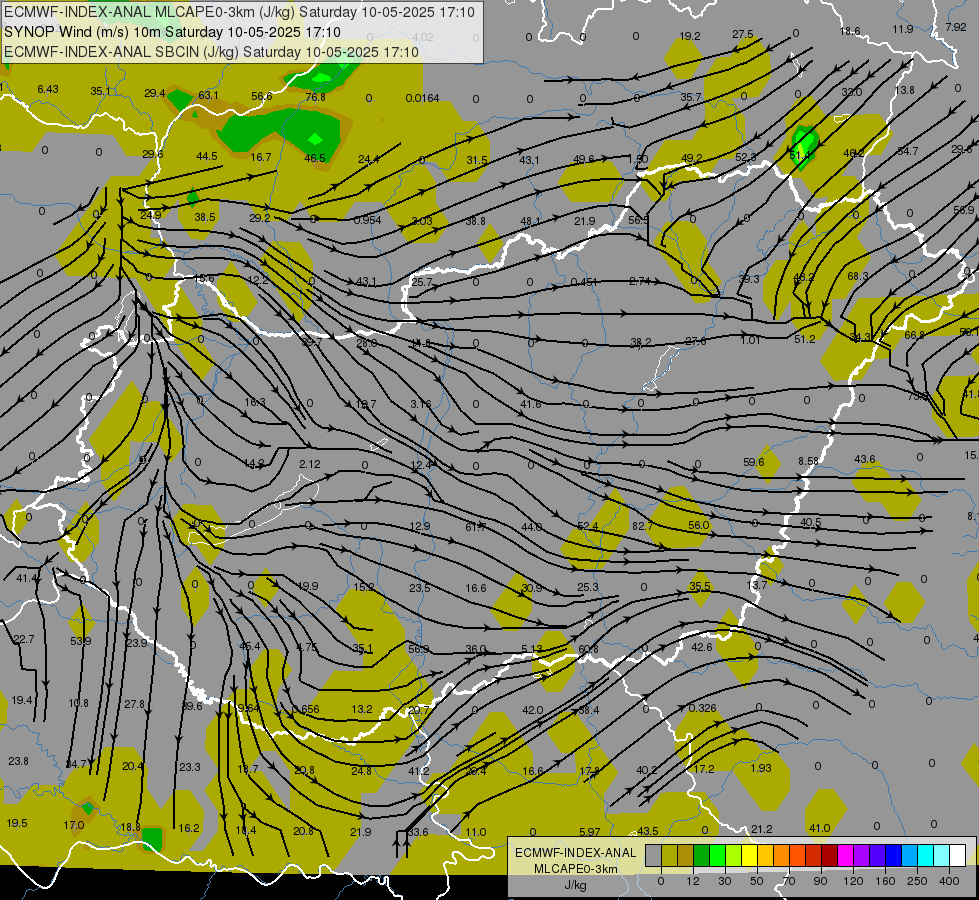Click the 76.8 value on the map
Viewport: 979px width, 900px height.
pos(315,97)
